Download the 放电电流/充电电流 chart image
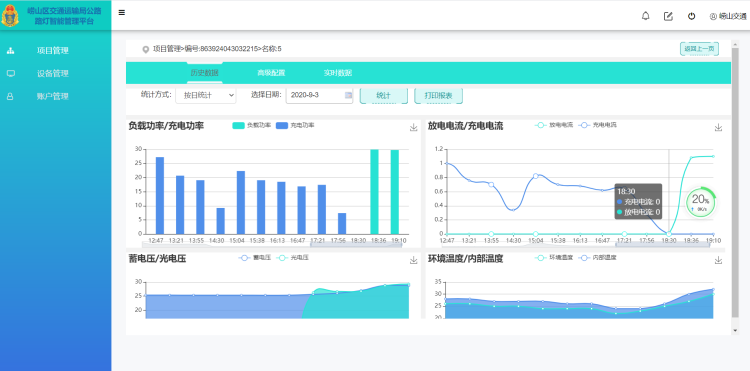Image resolution: width=750 pixels, height=371 pixels. point(718,127)
